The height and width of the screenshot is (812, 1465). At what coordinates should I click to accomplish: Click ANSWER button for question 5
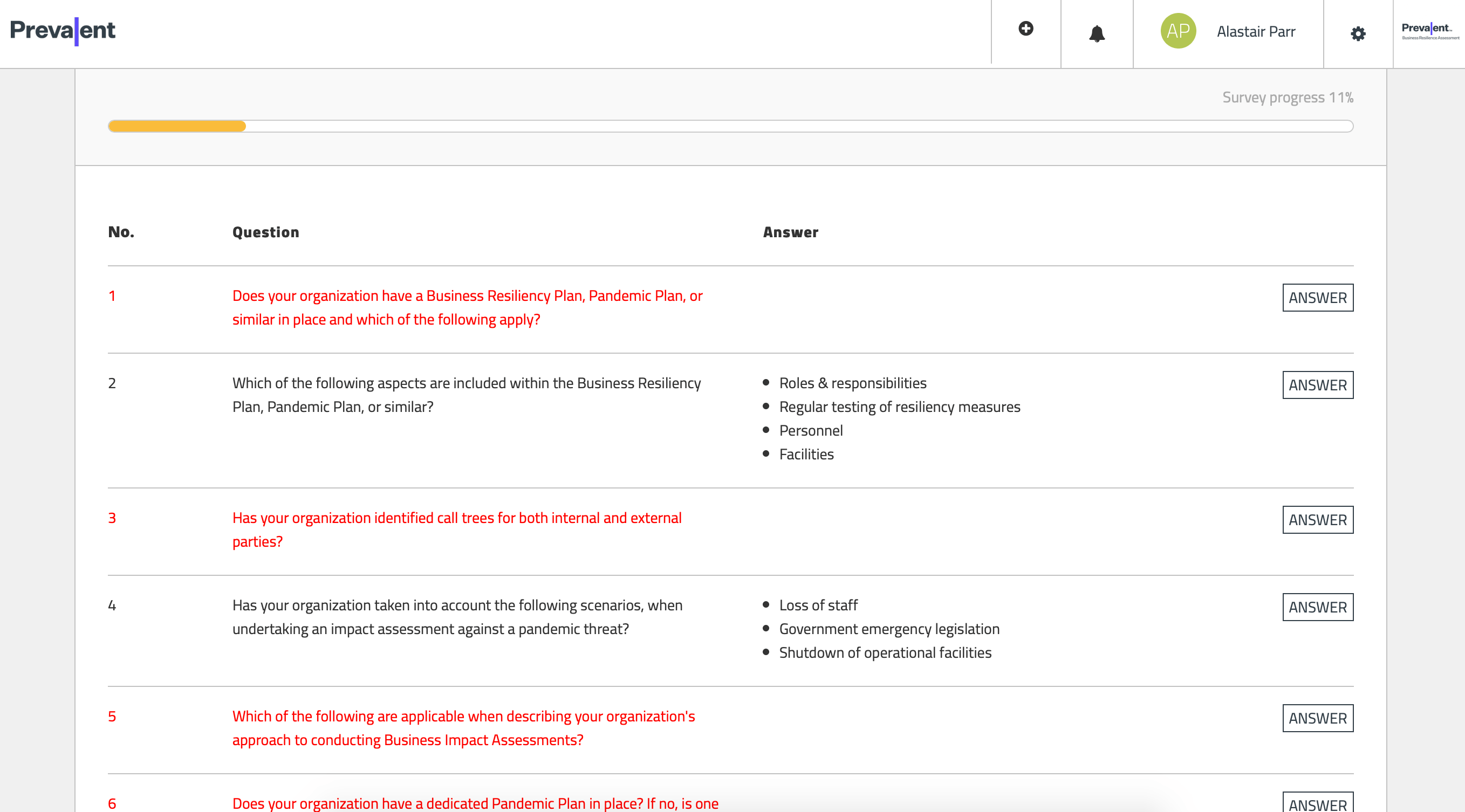[x=1317, y=718]
